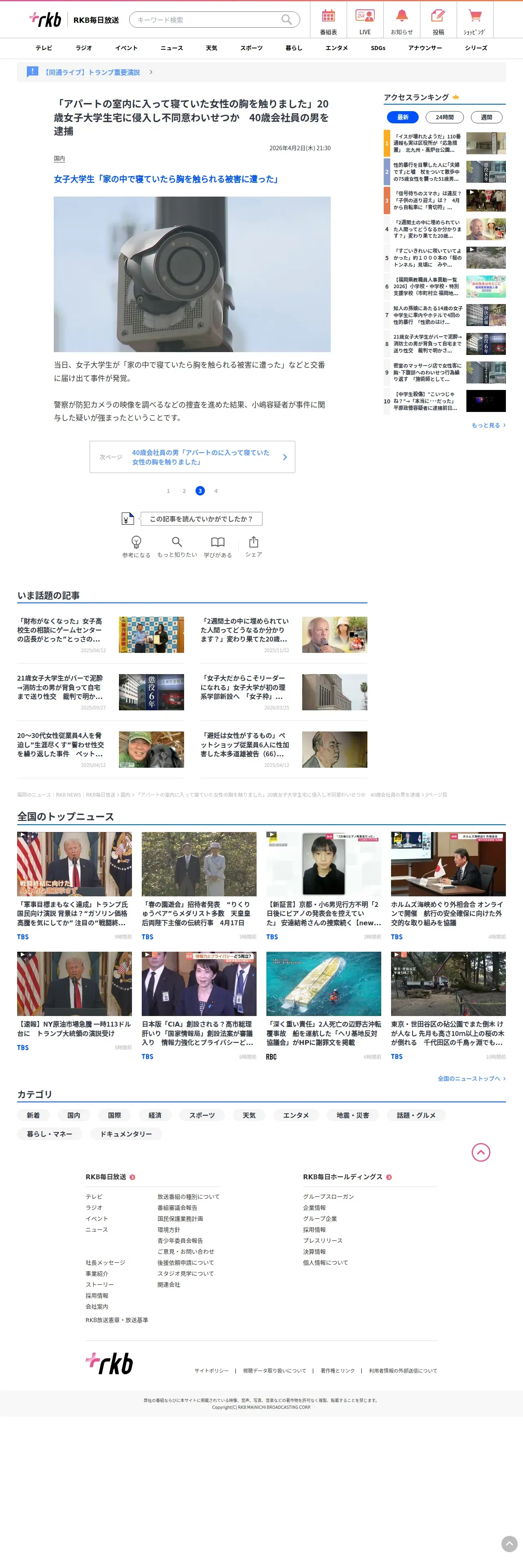Open the スポーツ menu item
523x1568 pixels.
251,48
